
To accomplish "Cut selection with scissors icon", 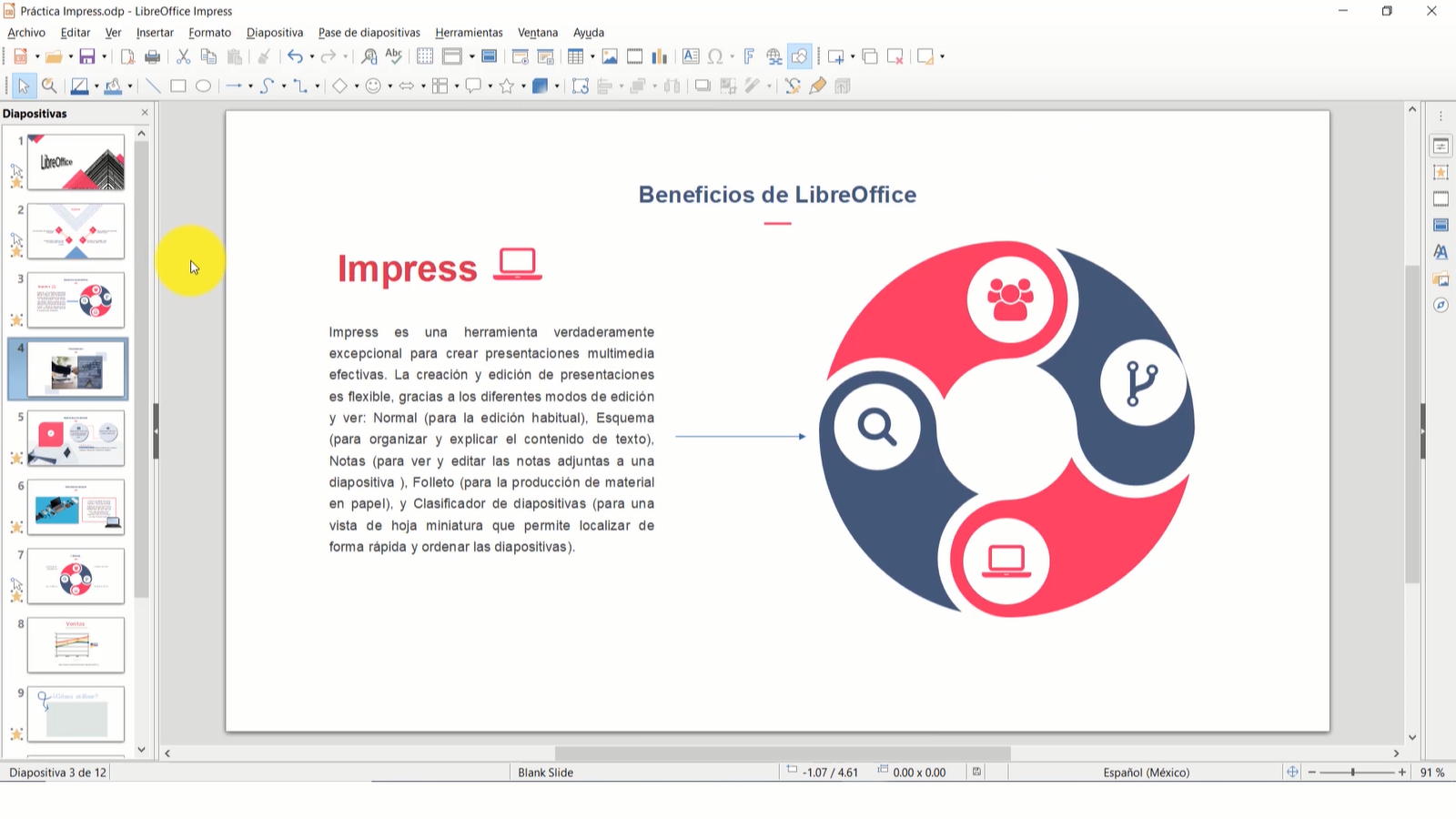I will click(x=183, y=56).
